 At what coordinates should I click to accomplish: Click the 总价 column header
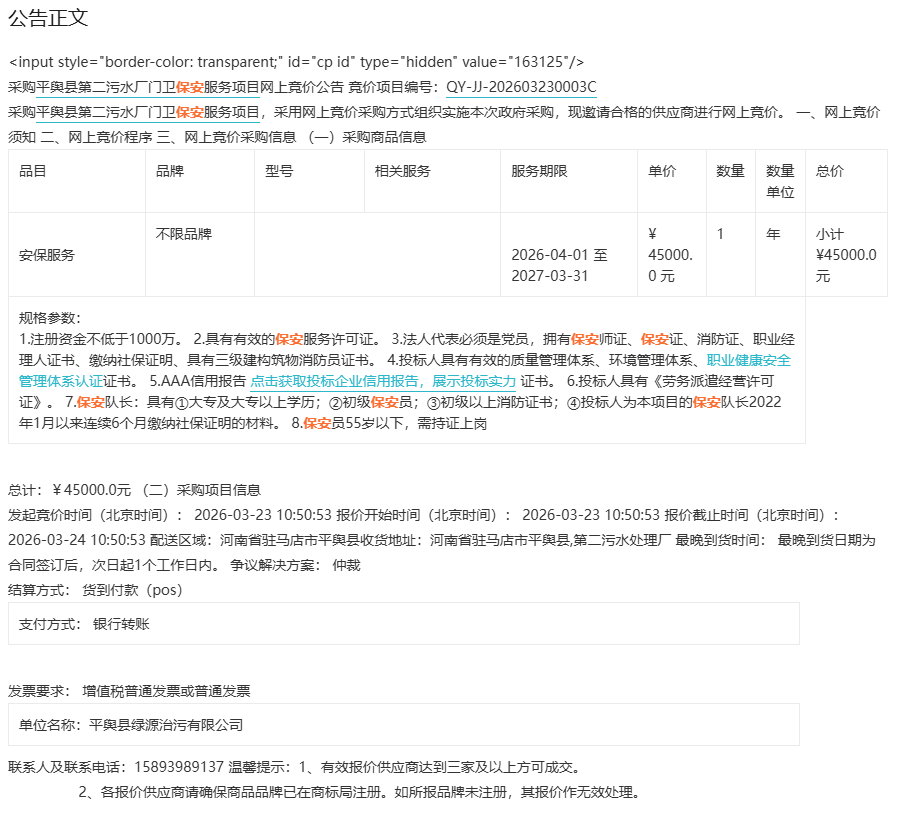(x=830, y=171)
